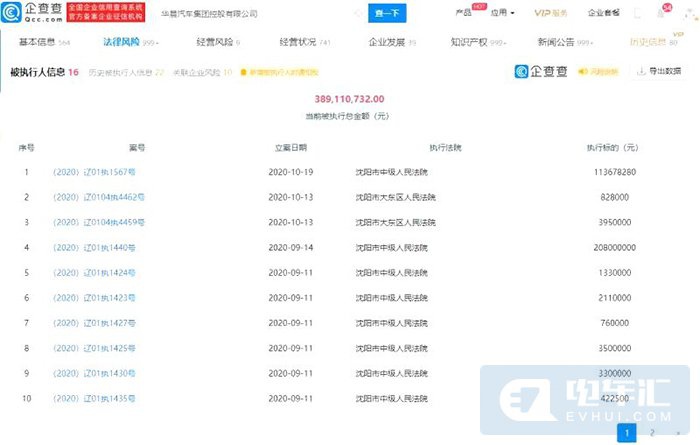This screenshot has height=445, width=700.
Task: Click the amount 113678280
Action: tap(615, 172)
